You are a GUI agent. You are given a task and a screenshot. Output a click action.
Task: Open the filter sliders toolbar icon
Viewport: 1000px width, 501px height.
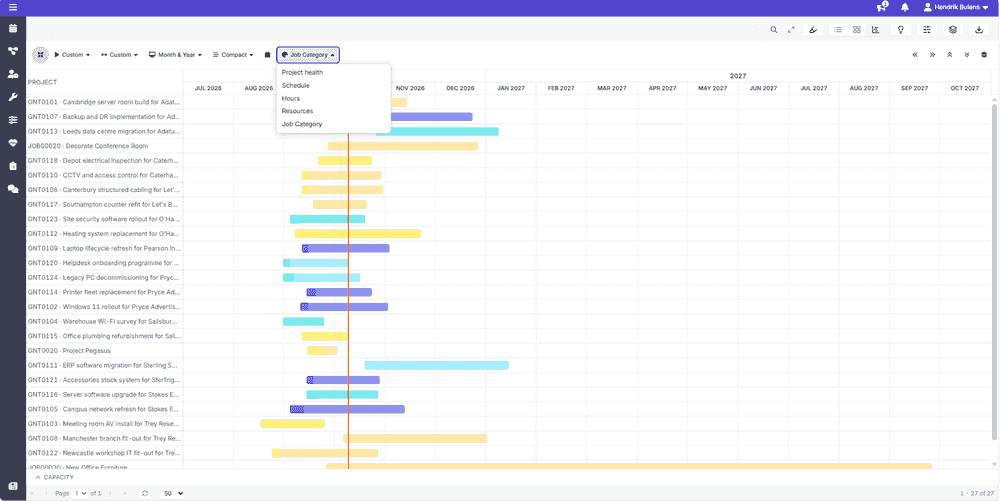(x=927, y=29)
